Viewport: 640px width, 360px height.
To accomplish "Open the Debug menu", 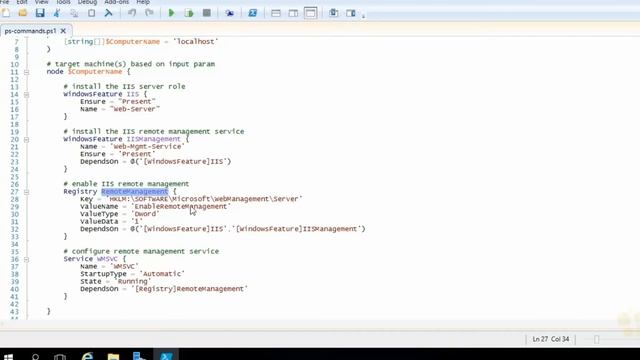I will [87, 2].
